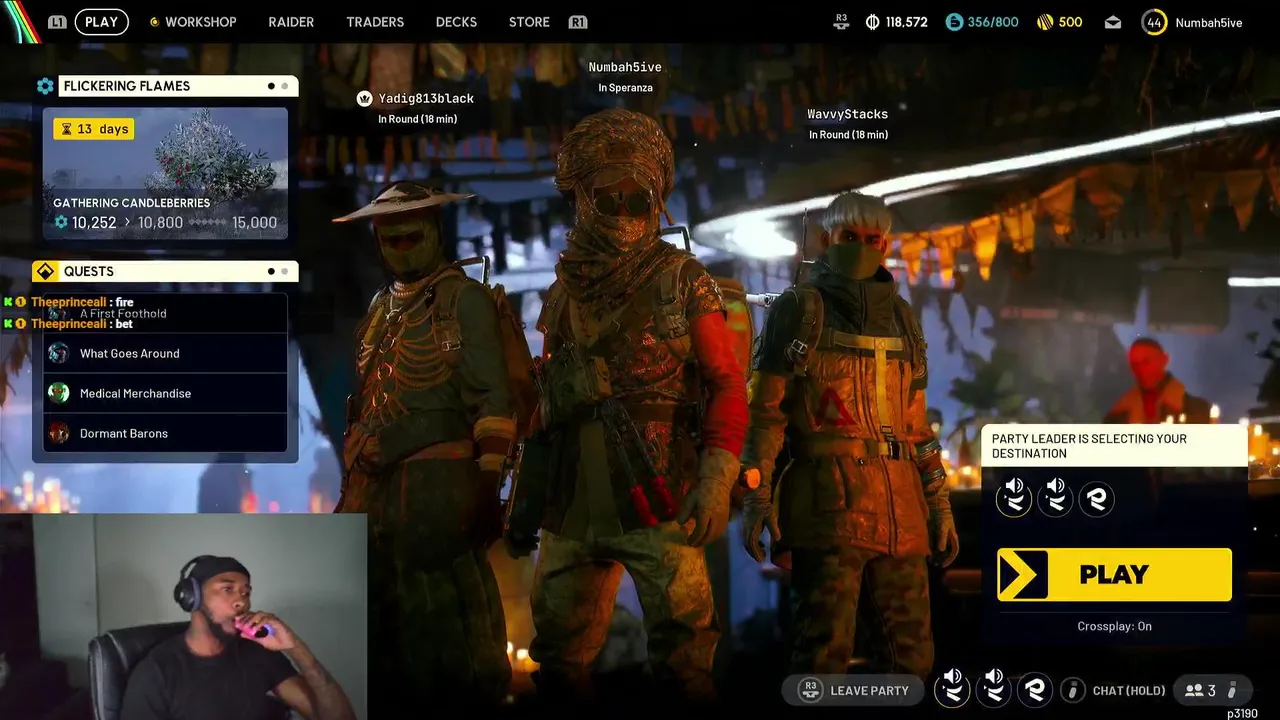Open the mail inbox icon
Viewport: 1280px width, 720px height.
[1113, 22]
